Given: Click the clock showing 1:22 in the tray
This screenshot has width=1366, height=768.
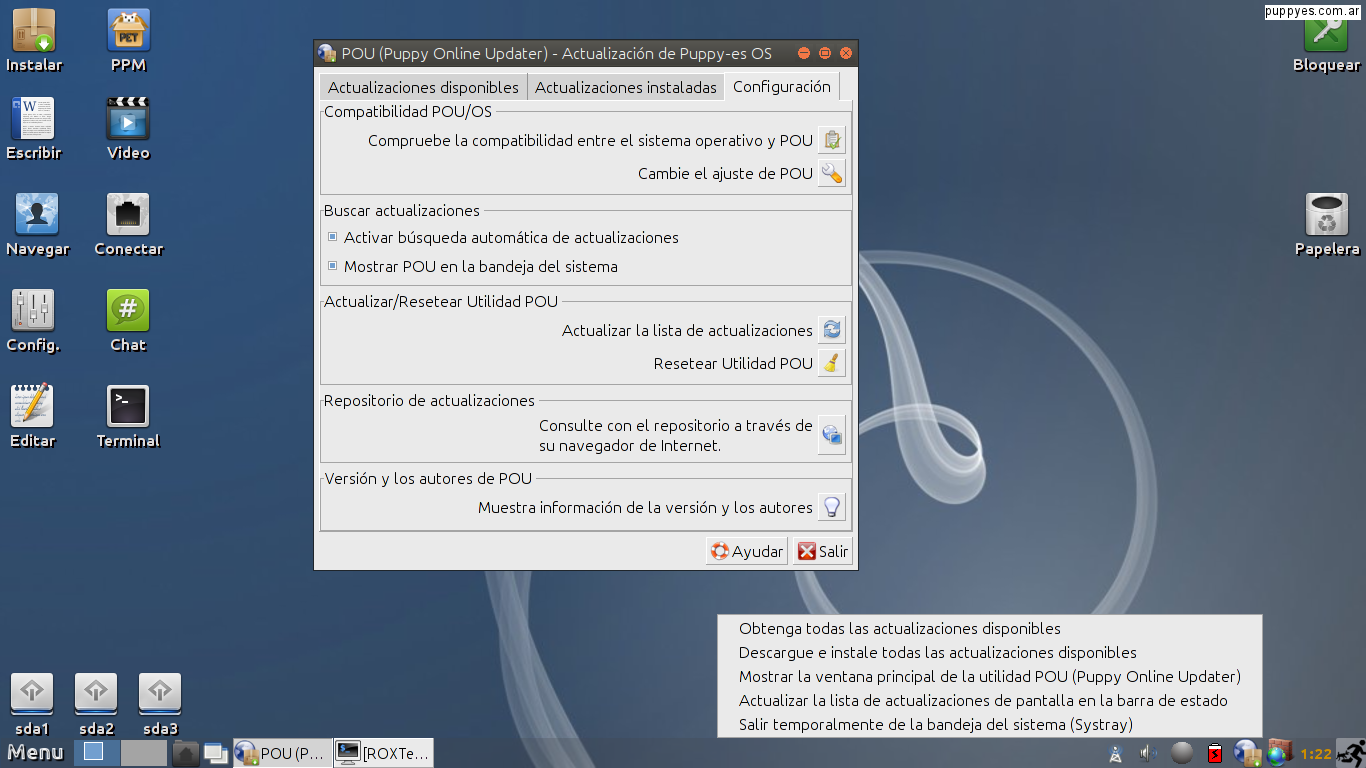Looking at the screenshot, I should pos(1316,754).
